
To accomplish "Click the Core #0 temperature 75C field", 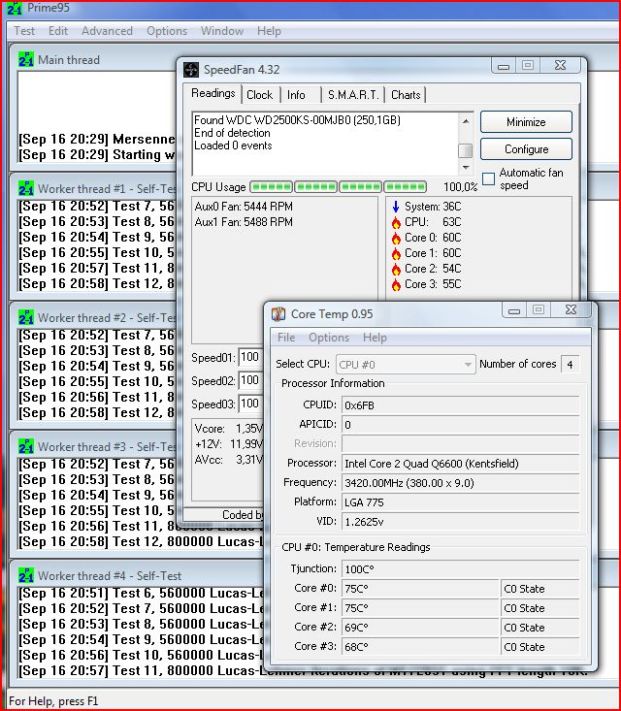I will 420,589.
